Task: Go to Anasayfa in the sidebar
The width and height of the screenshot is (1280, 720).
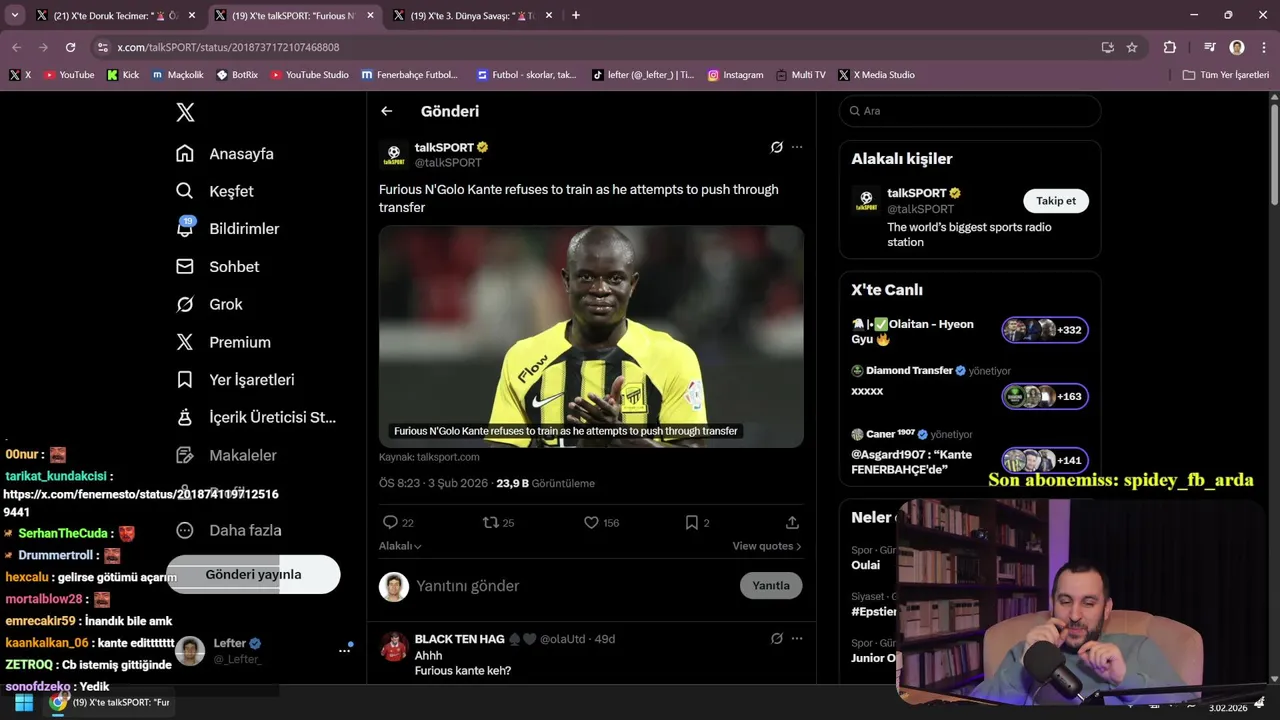Action: (x=225, y=154)
